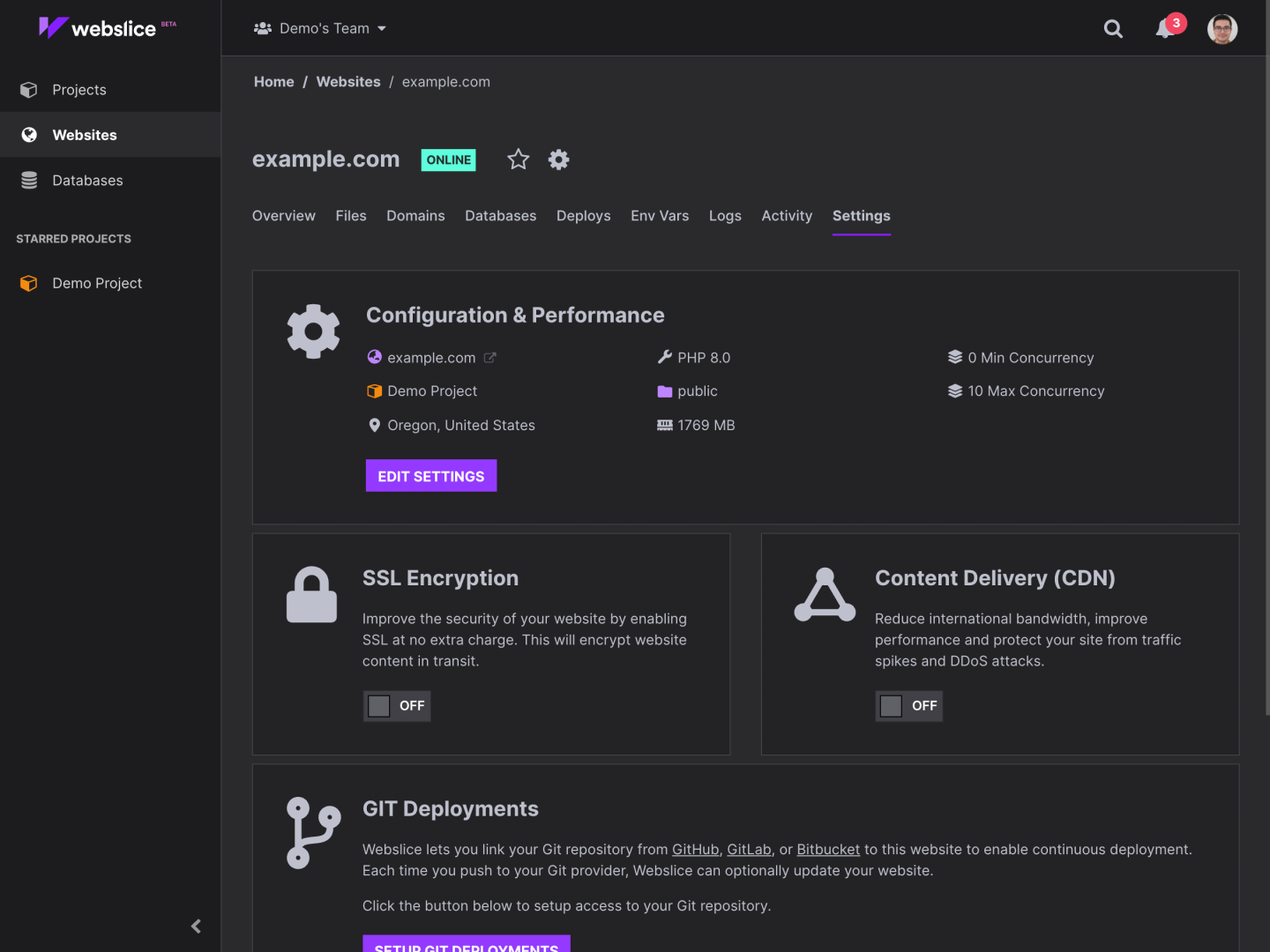Turn on the Content Delivery (CDN) switch
The height and width of the screenshot is (952, 1270).
908,705
